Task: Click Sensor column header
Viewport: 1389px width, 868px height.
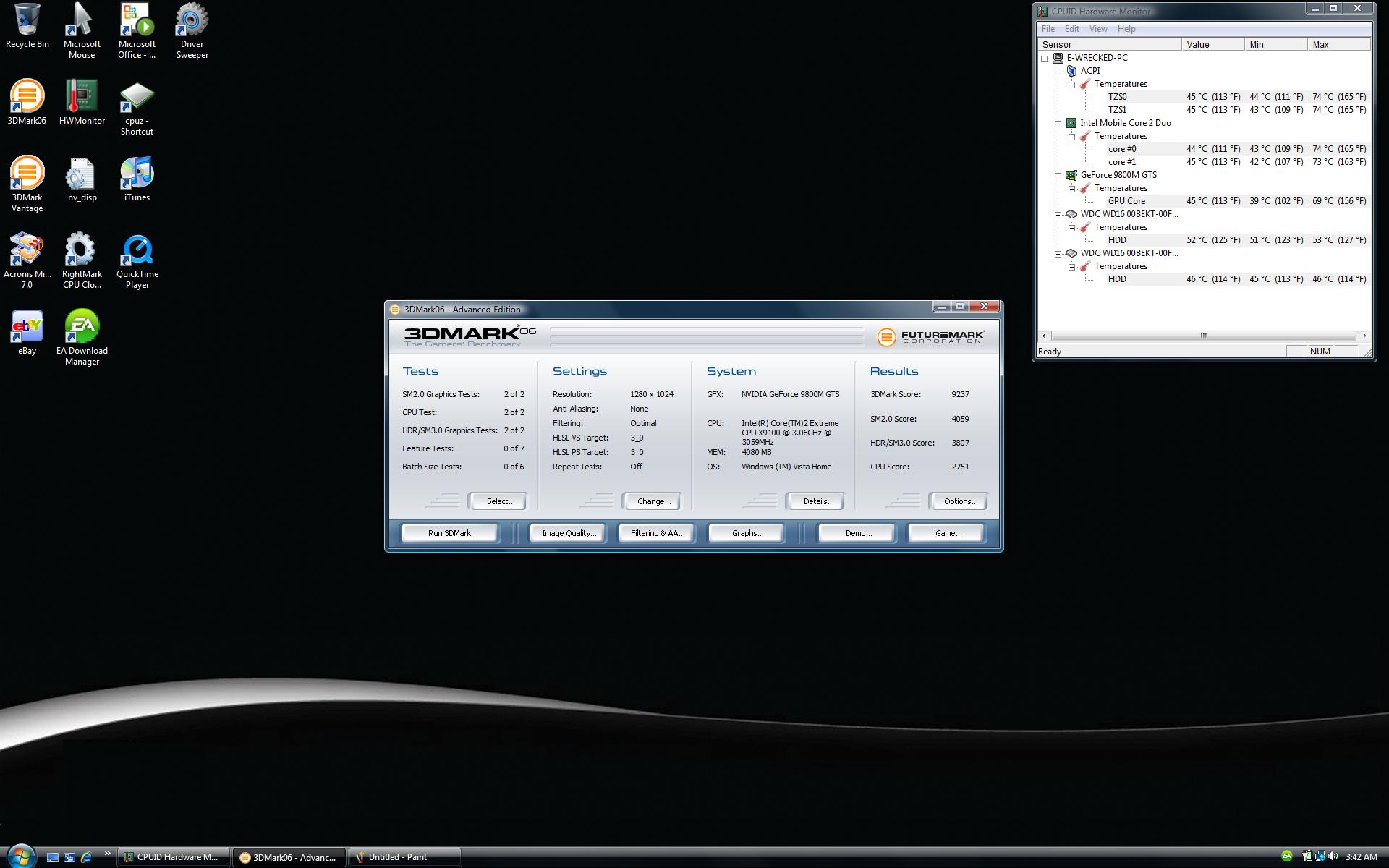Action: click(x=1110, y=44)
